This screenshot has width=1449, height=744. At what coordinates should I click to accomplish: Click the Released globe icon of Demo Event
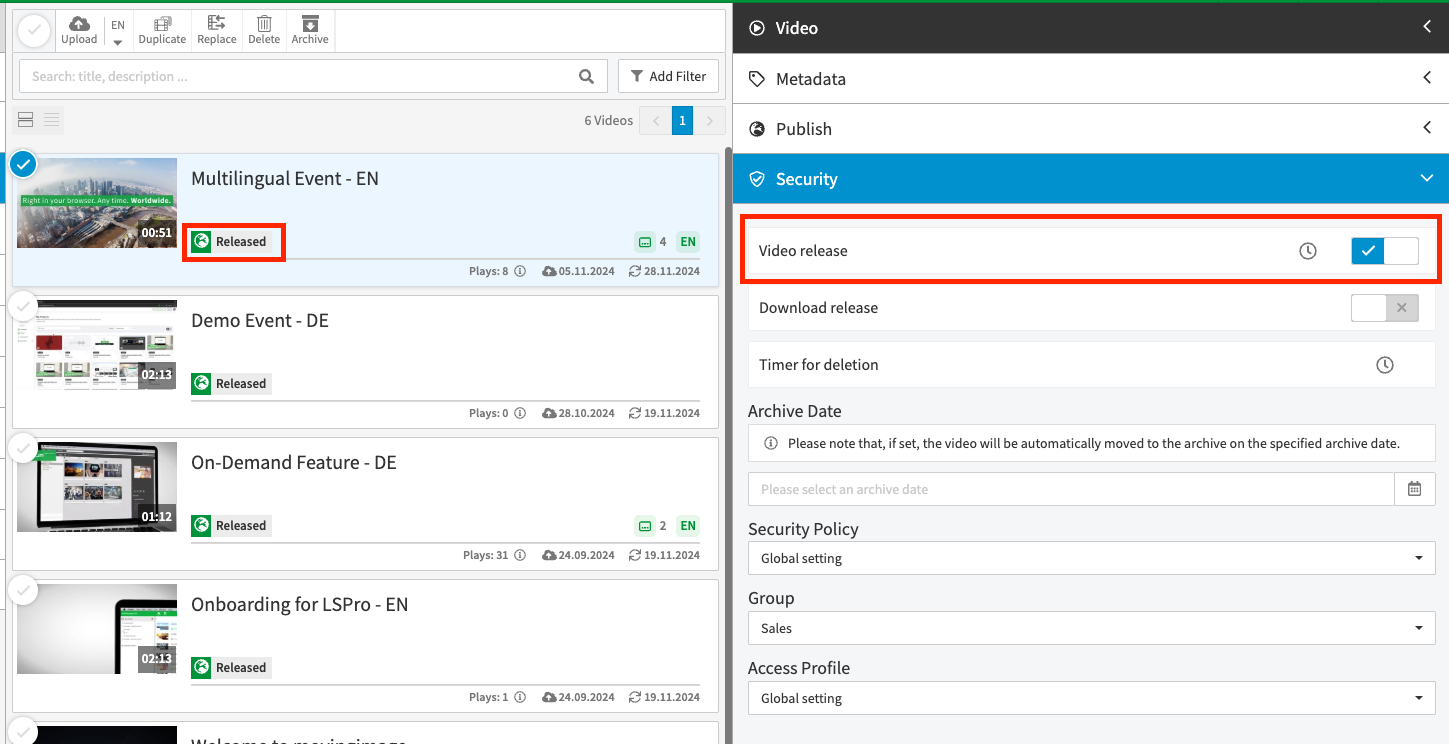click(x=201, y=383)
